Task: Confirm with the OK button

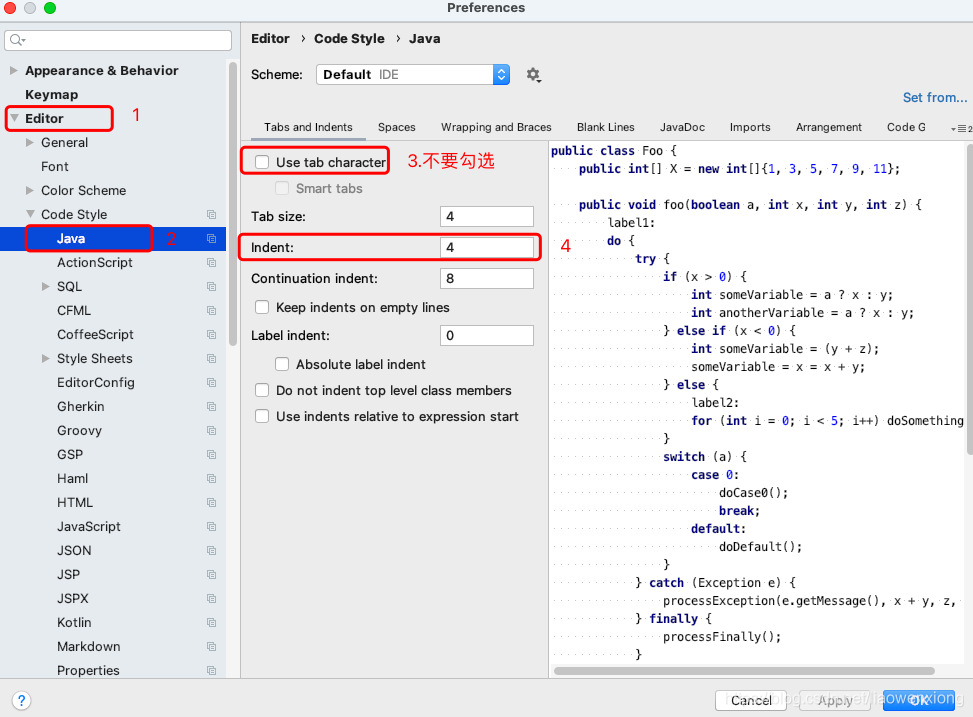Action: coord(919,700)
